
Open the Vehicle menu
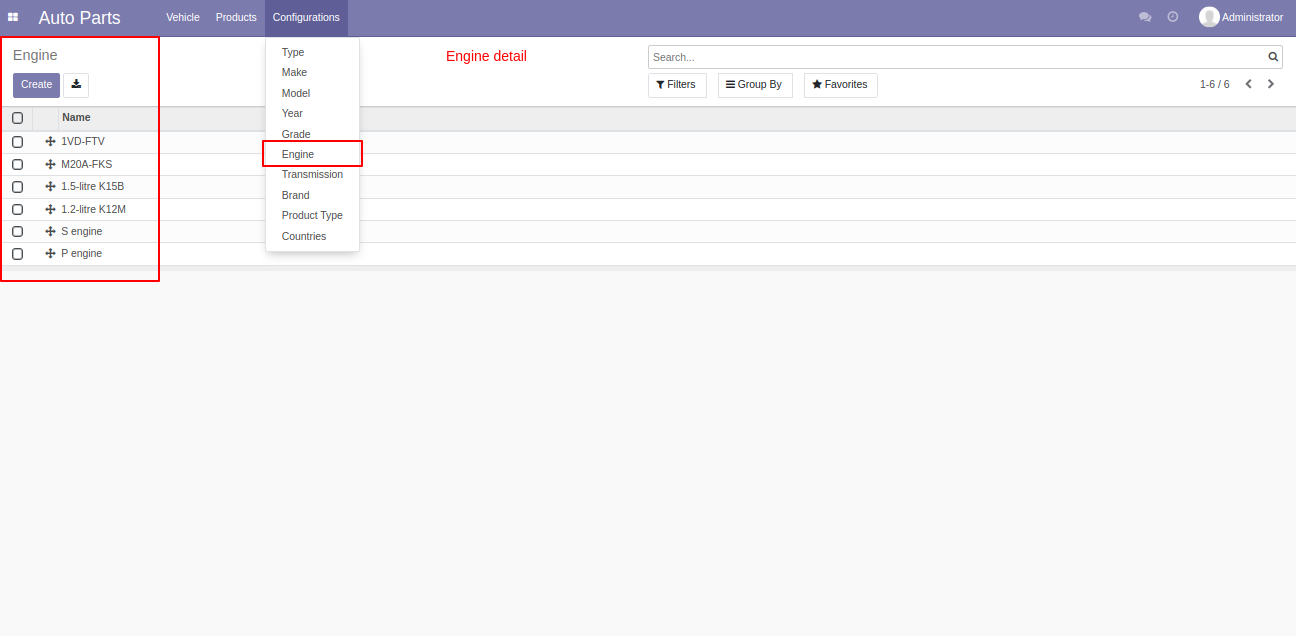click(x=183, y=17)
